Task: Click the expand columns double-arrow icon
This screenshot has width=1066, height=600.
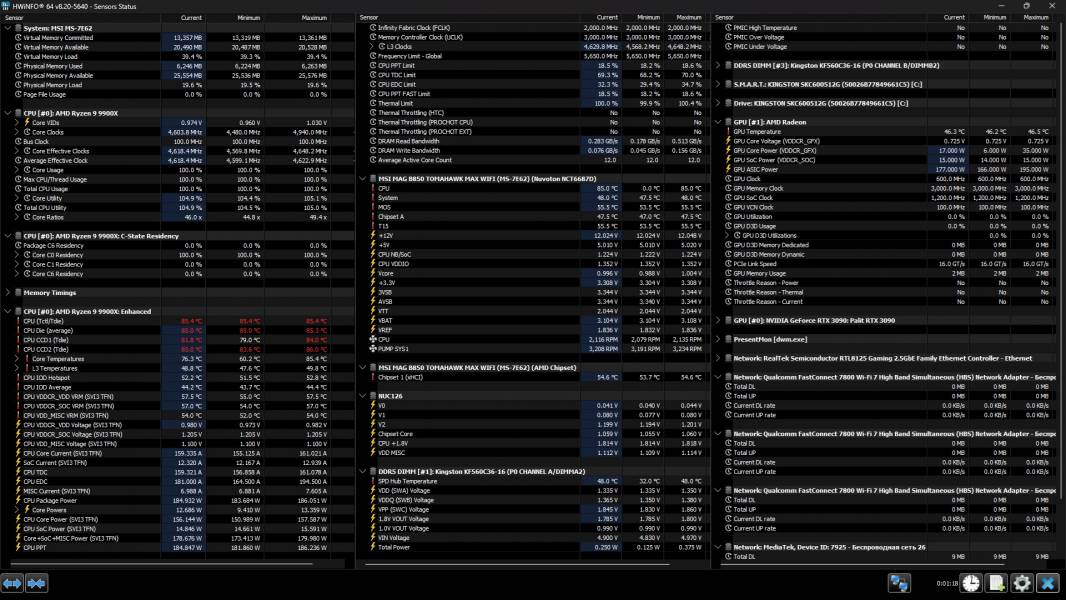Action: pyautogui.click(x=12, y=583)
